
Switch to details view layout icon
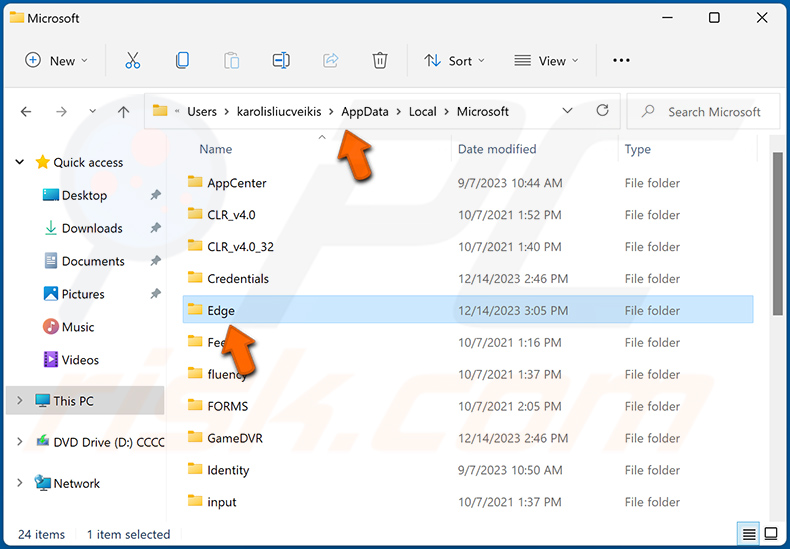749,533
